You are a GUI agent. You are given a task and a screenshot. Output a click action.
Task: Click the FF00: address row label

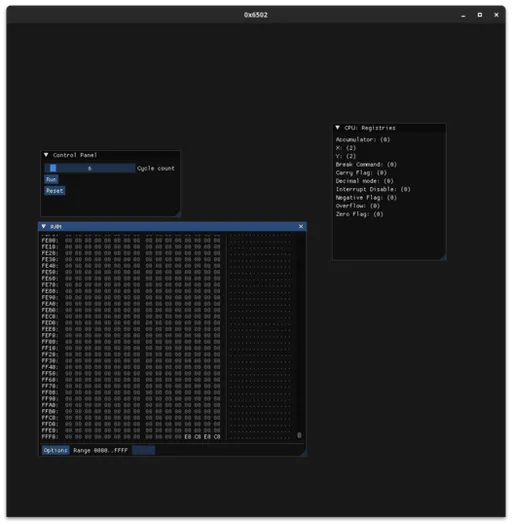(50, 342)
